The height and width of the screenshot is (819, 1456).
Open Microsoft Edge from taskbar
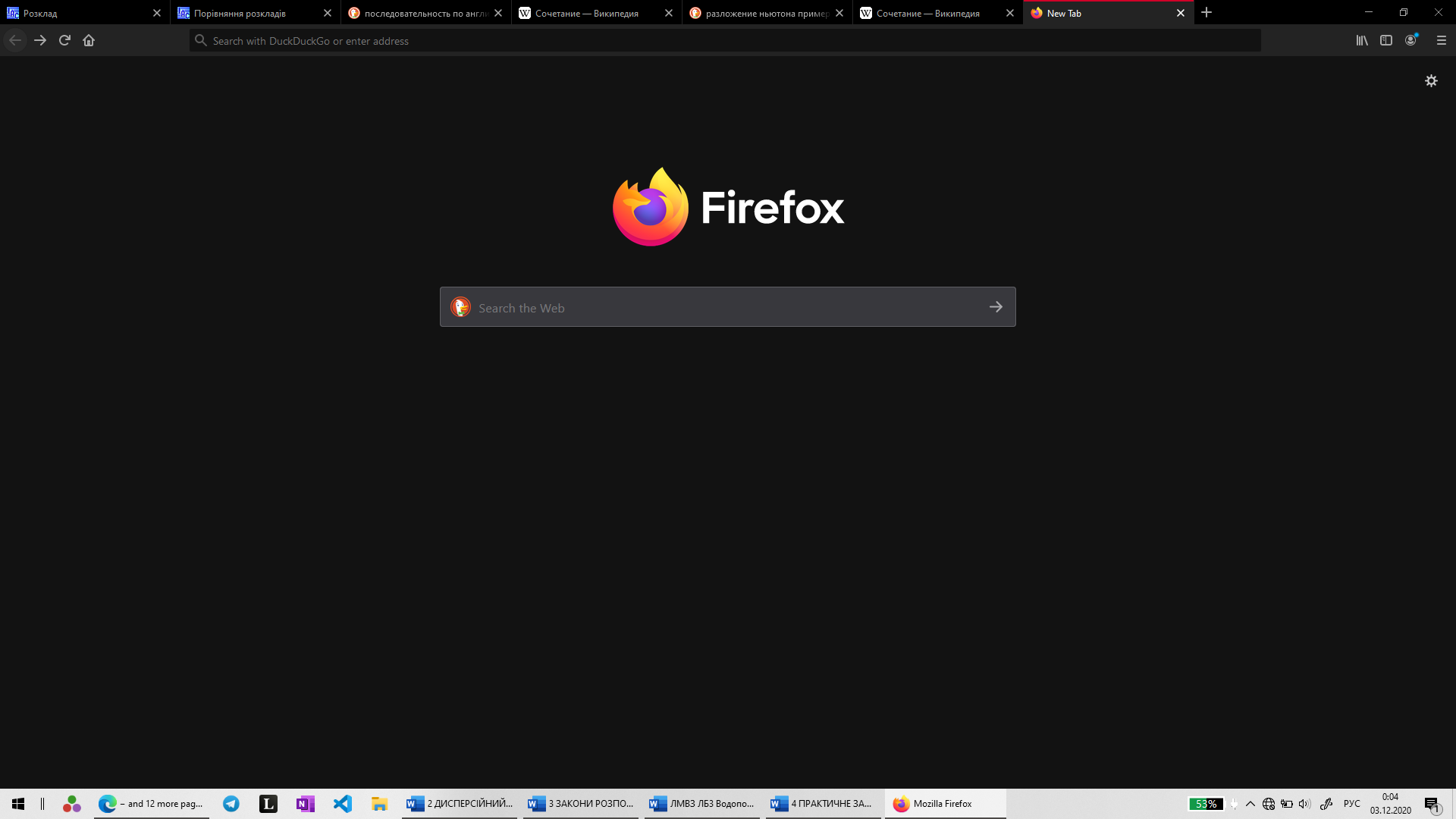pos(152,804)
